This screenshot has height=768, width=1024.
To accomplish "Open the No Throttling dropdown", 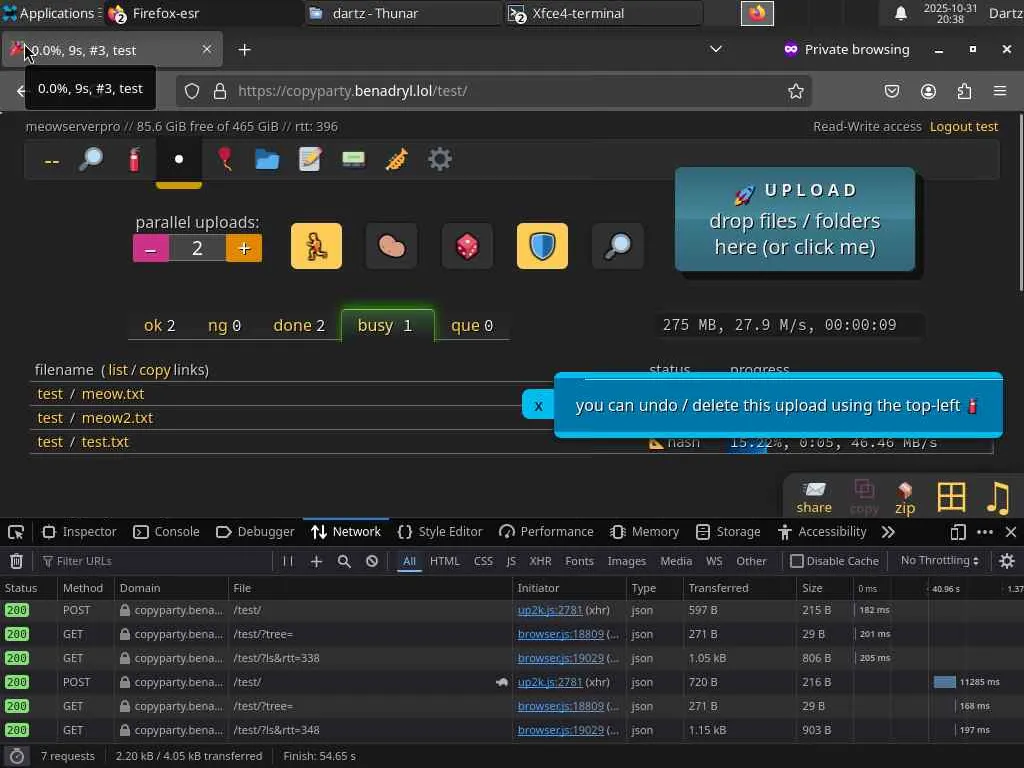I will coord(940,560).
